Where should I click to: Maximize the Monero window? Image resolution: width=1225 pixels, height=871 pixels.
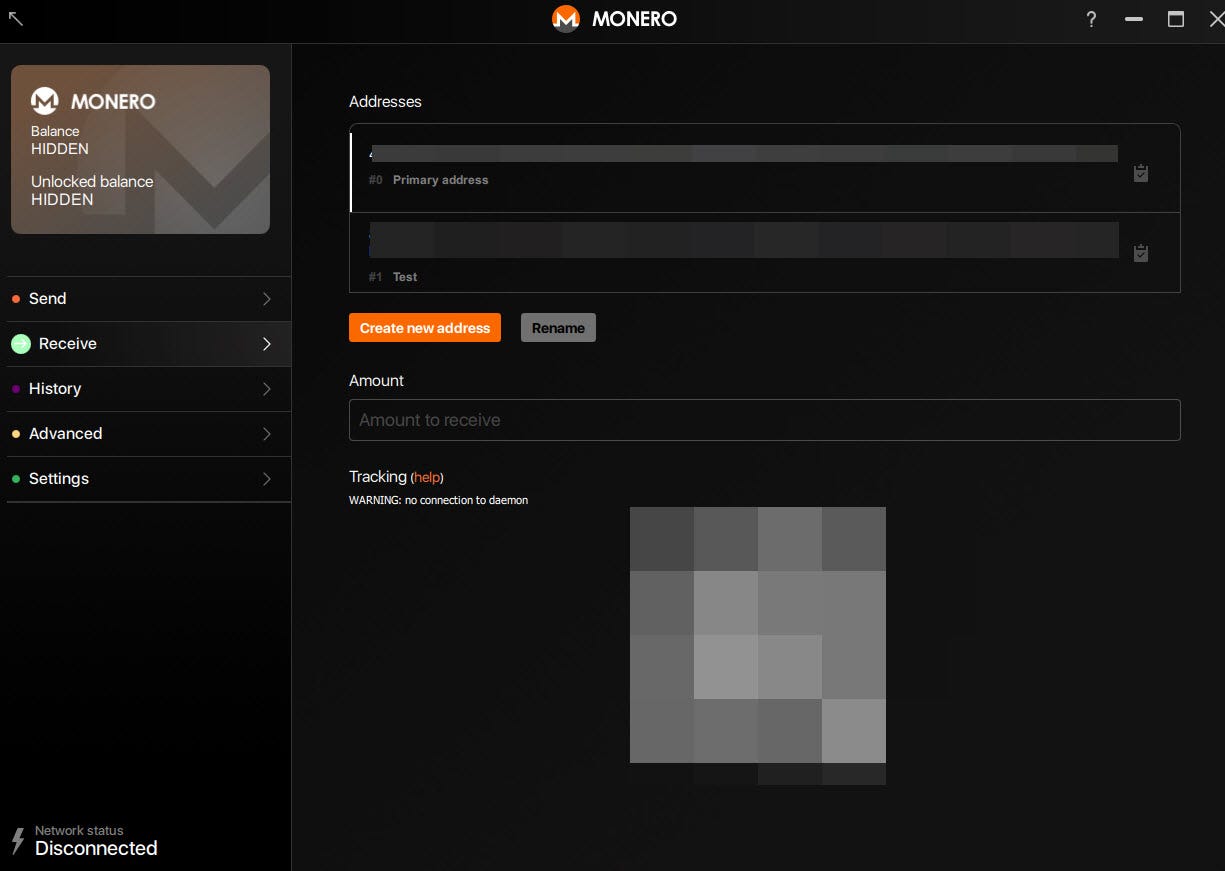click(1176, 19)
